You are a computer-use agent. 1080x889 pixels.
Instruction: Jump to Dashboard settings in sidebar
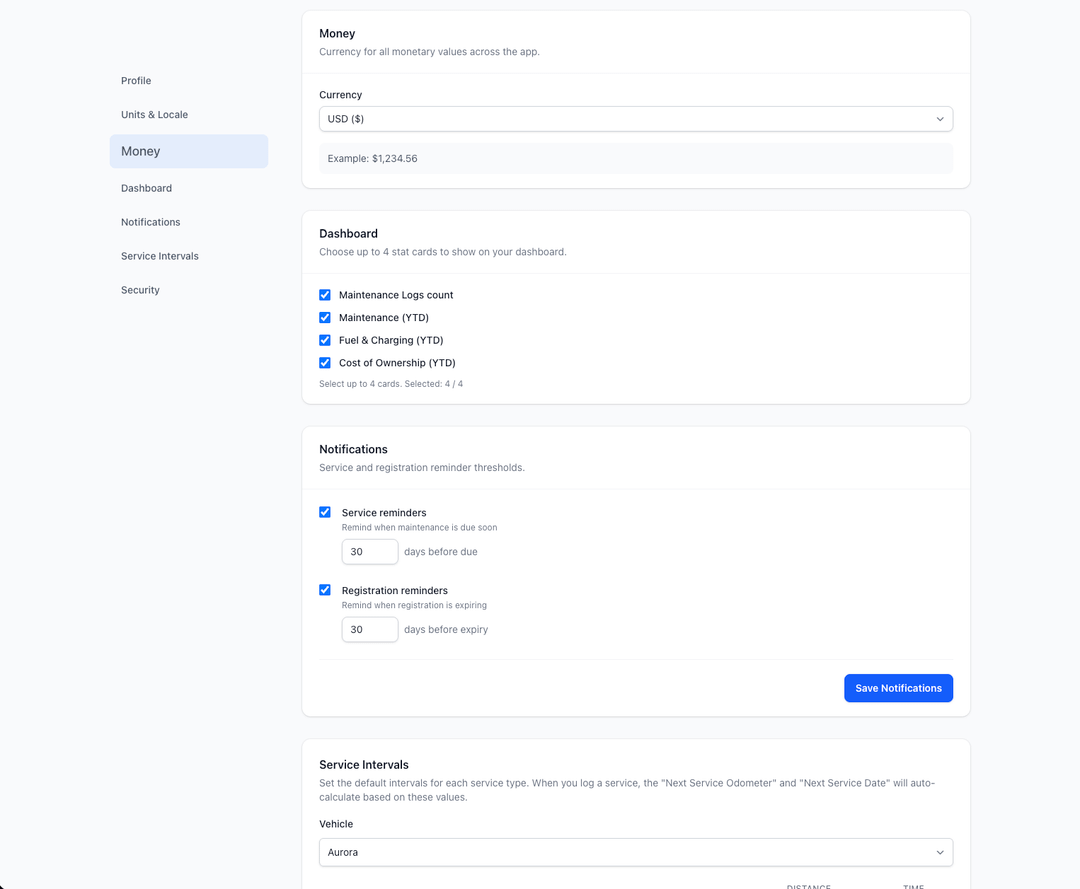(146, 188)
